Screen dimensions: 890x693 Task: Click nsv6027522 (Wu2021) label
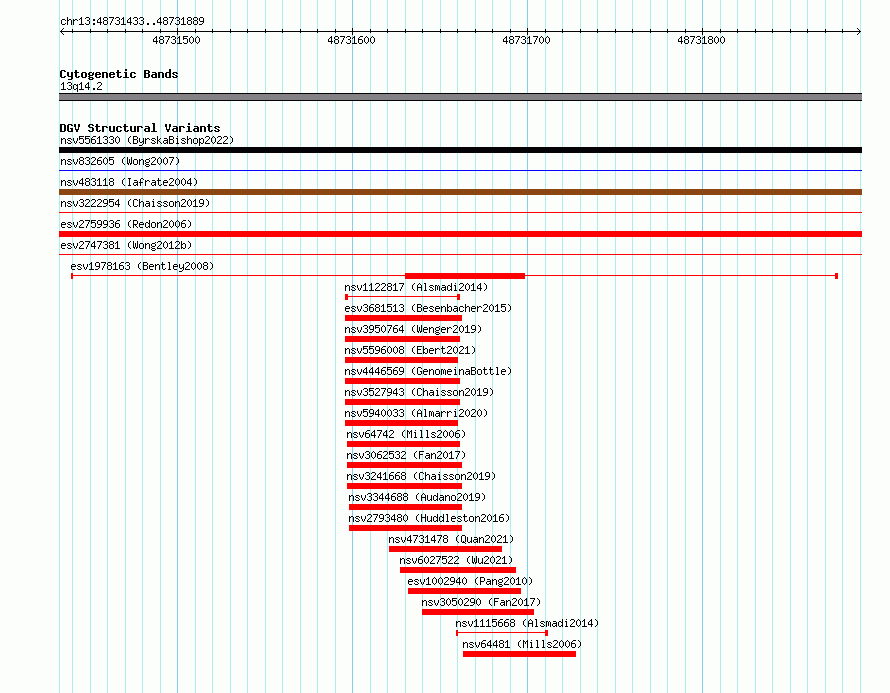pos(456,560)
